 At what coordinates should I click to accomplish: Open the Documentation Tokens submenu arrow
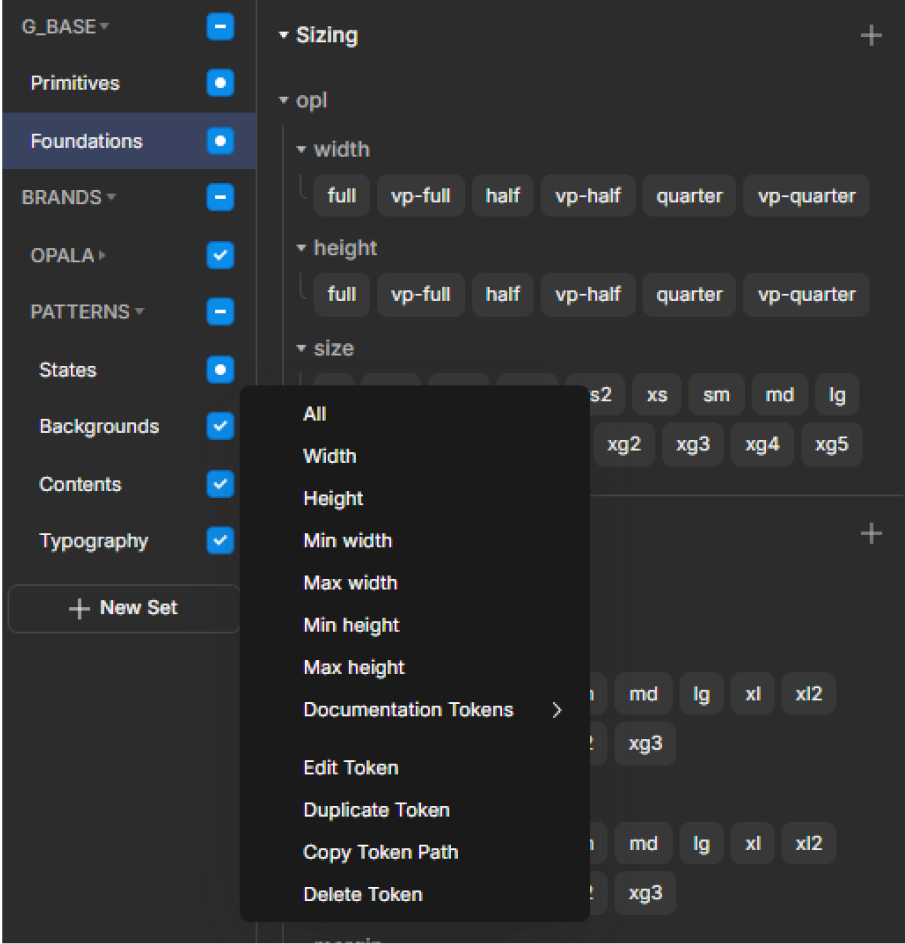557,711
